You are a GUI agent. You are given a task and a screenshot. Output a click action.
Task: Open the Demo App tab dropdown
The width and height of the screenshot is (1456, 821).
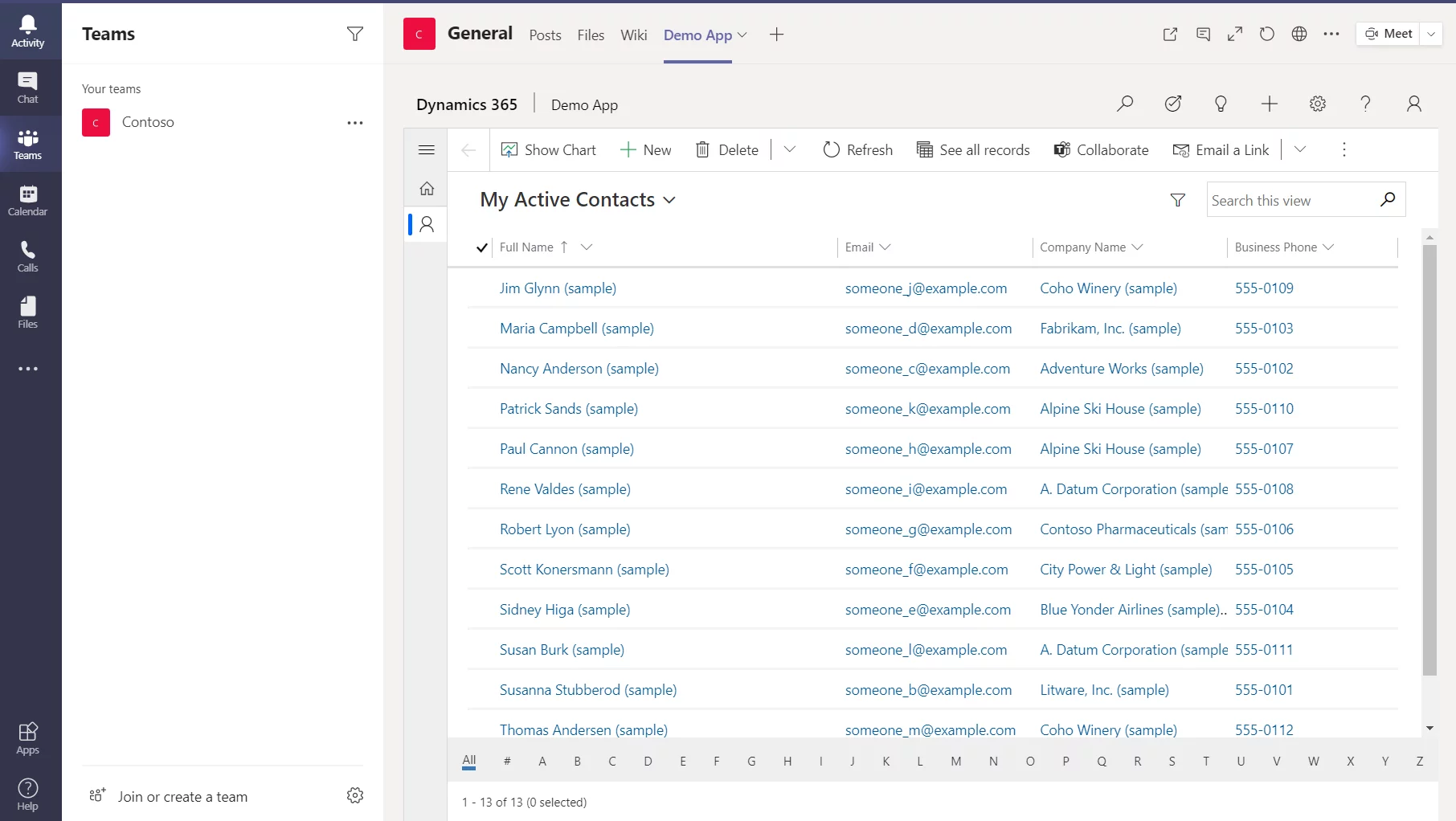pyautogui.click(x=742, y=35)
